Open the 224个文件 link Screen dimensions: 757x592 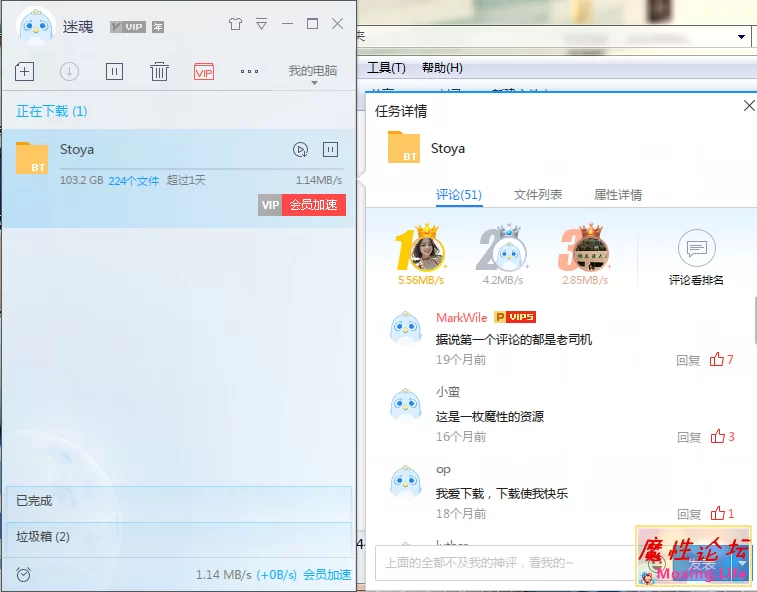(x=134, y=181)
